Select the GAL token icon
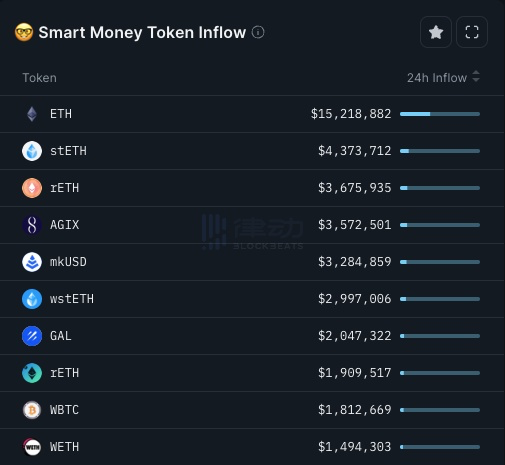This screenshot has height=465, width=505. click(32, 336)
